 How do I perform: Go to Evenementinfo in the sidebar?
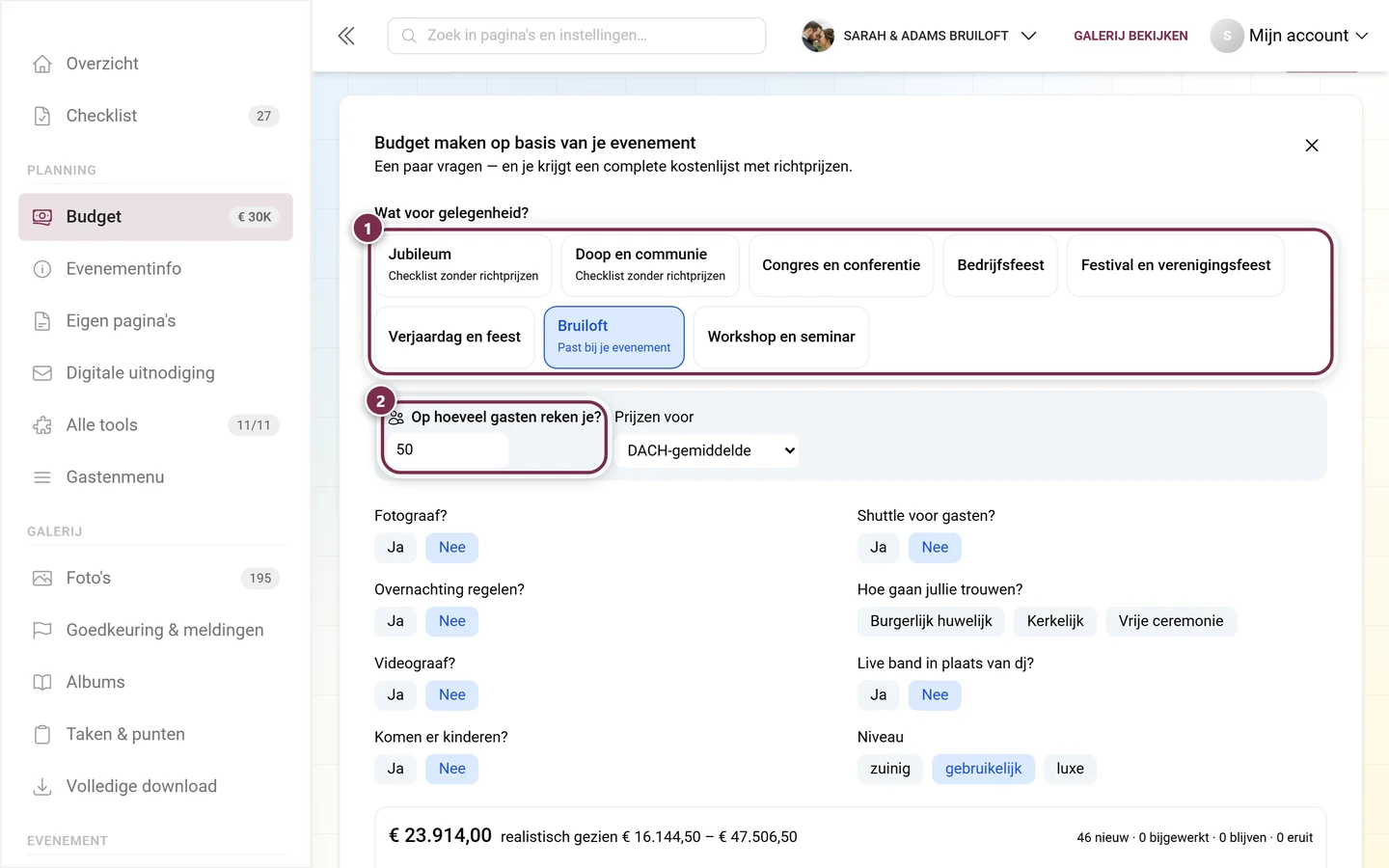pos(155,269)
